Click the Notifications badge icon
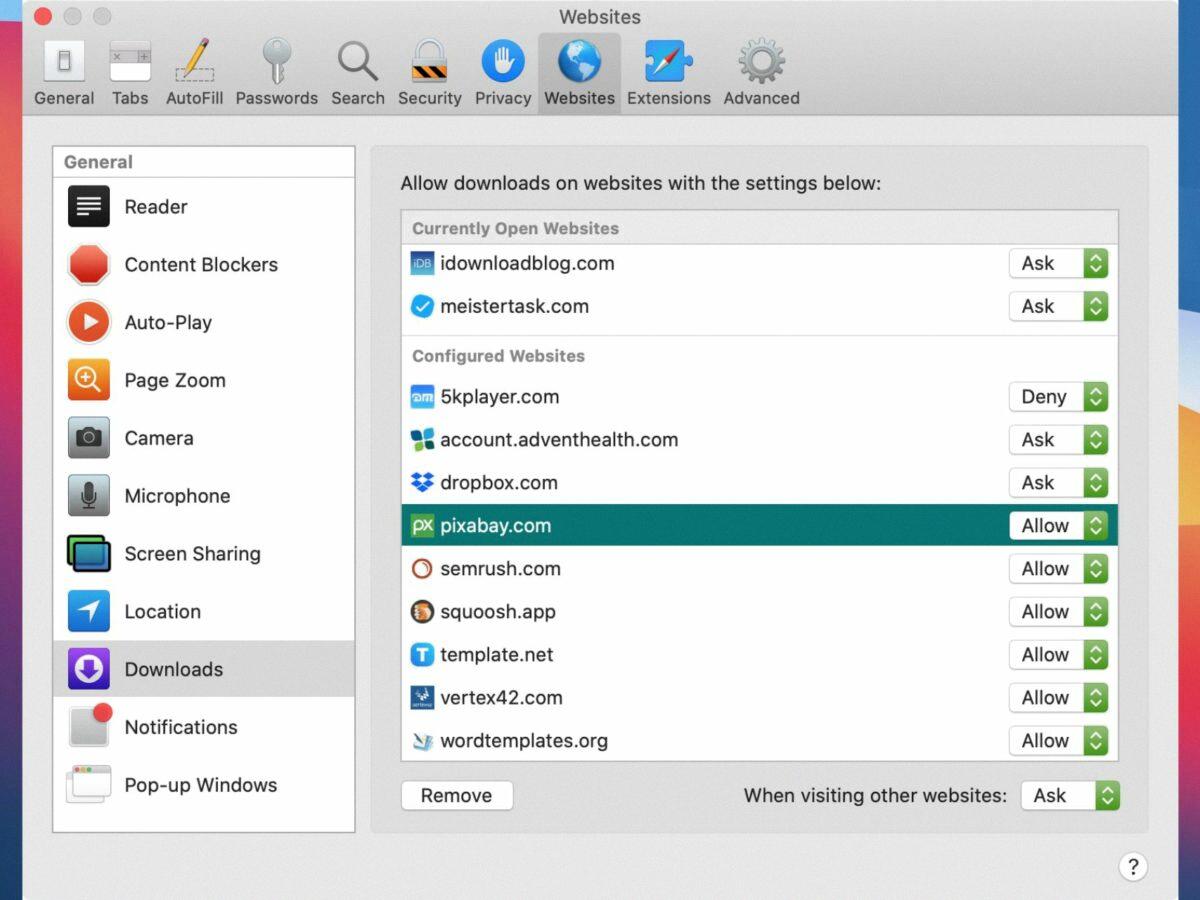This screenshot has height=900, width=1200. [x=89, y=726]
